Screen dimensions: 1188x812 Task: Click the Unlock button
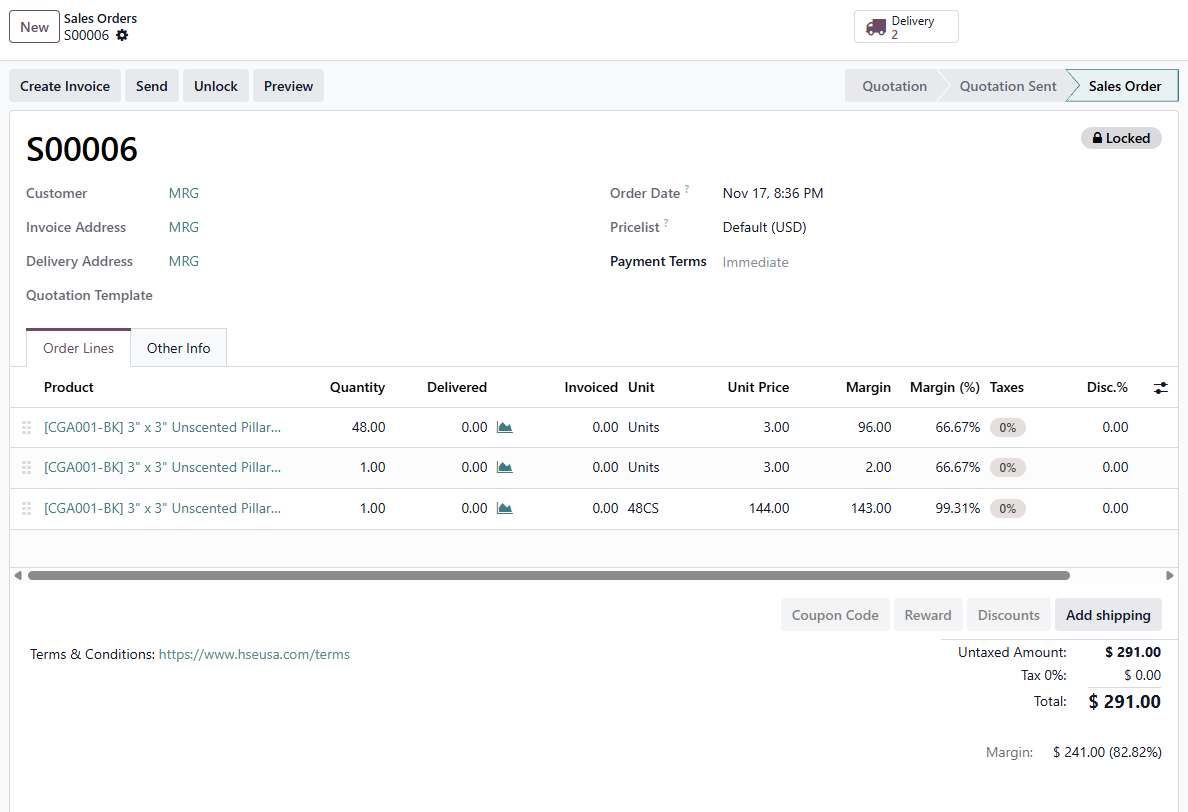point(215,86)
